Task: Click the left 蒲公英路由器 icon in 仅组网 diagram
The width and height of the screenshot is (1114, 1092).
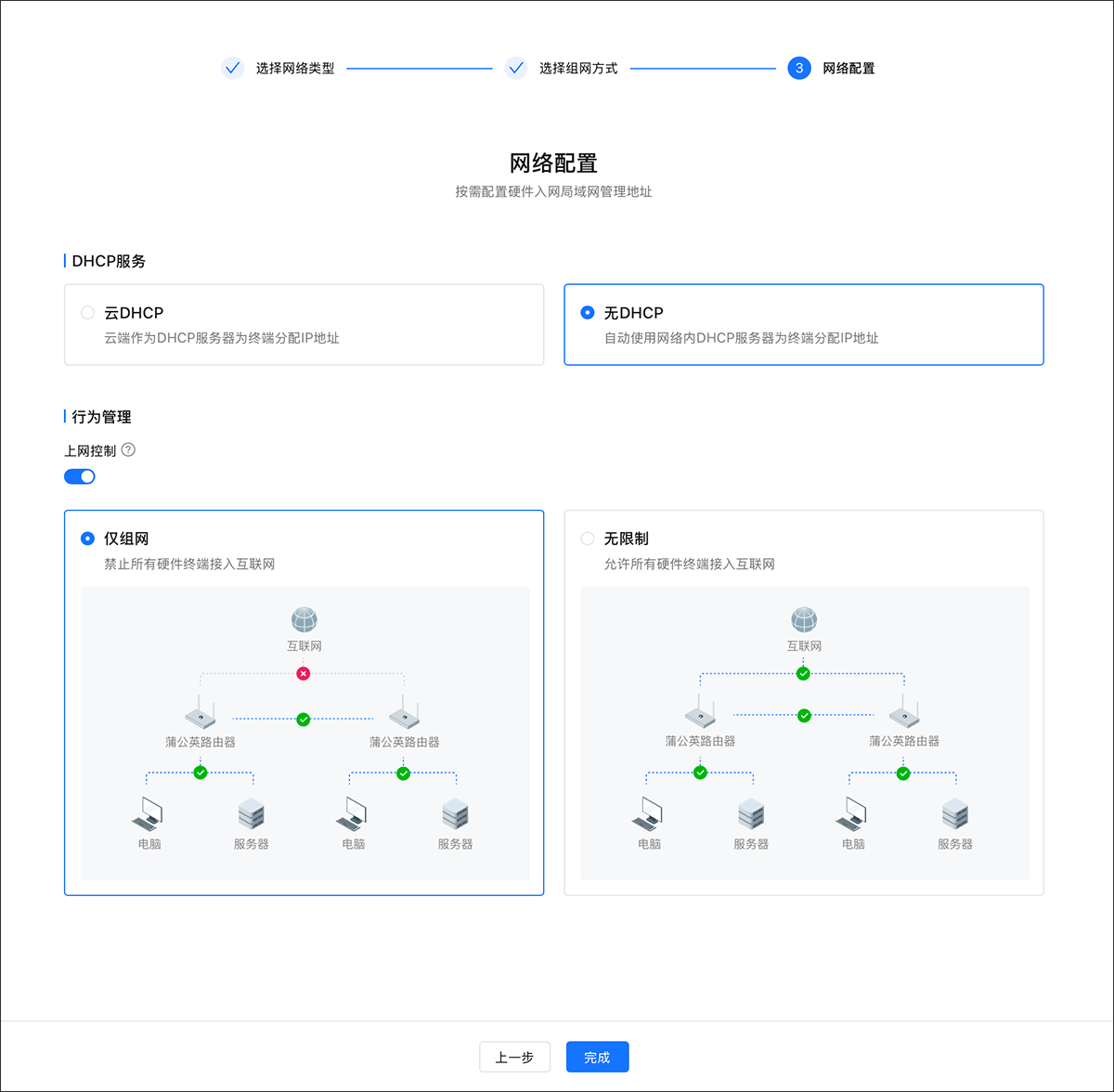Action: (201, 715)
